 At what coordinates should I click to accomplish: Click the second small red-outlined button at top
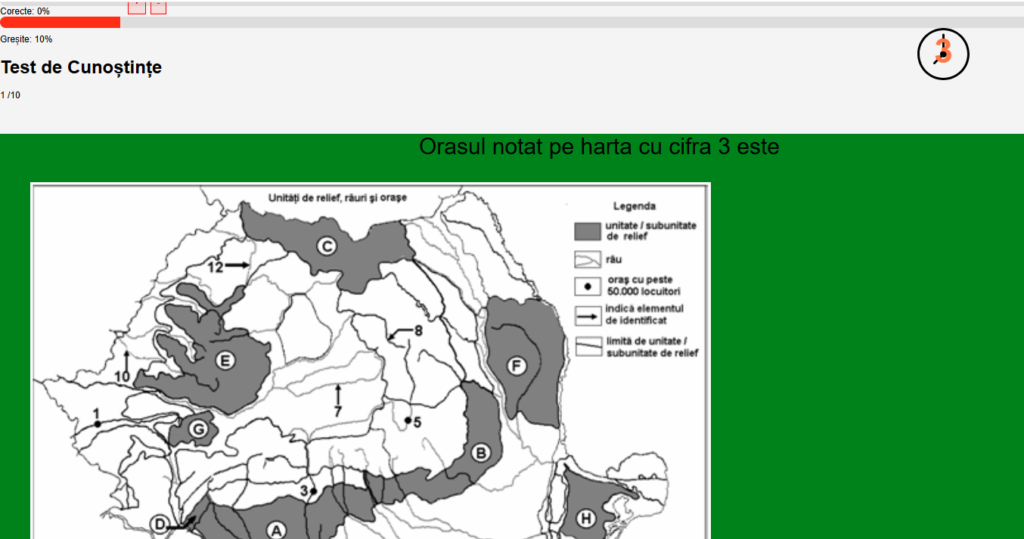pos(158,7)
